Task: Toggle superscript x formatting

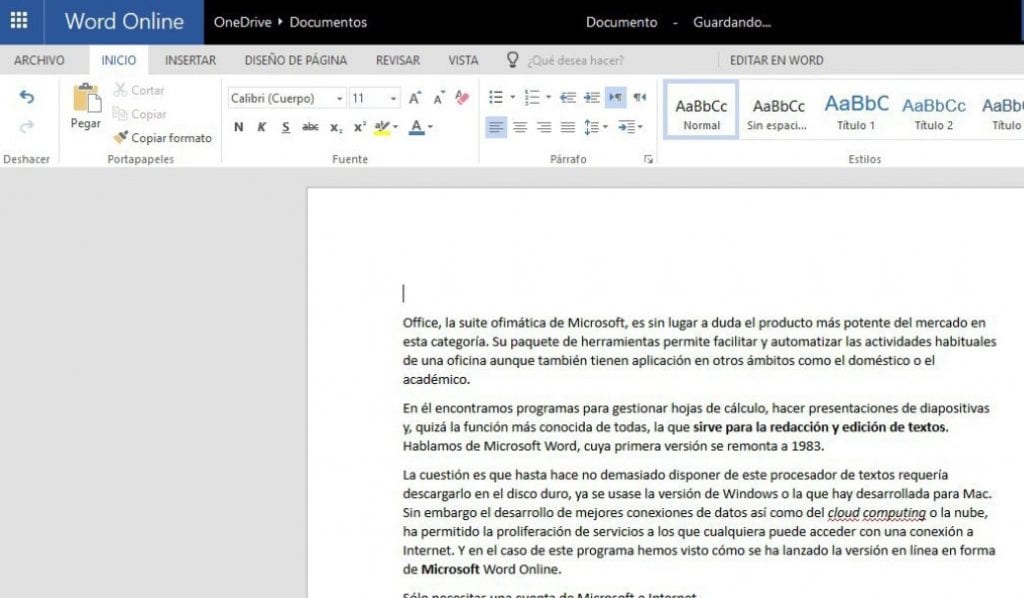Action: click(360, 127)
